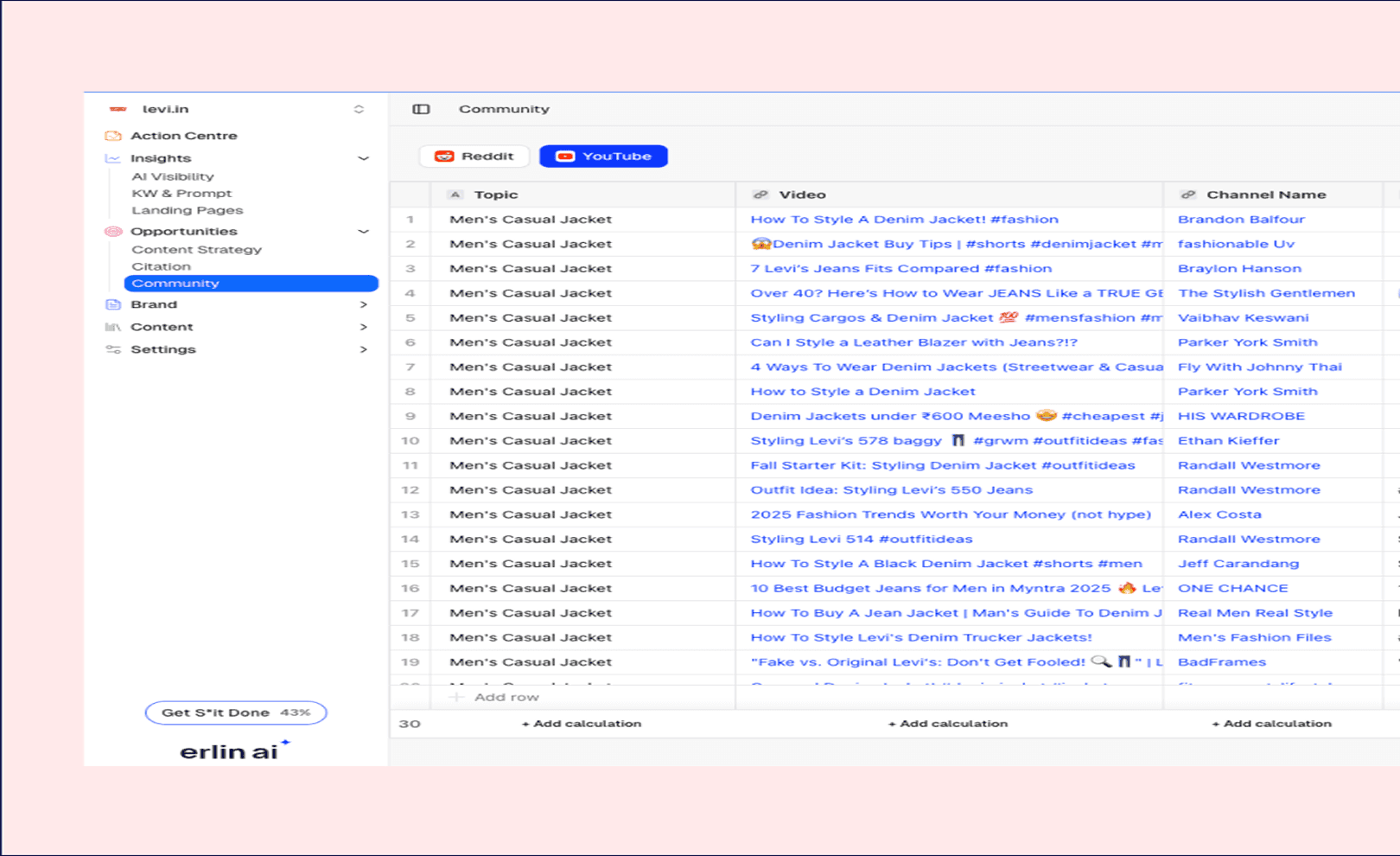Click the Video column link icon
This screenshot has height=856, width=1400.
[760, 195]
